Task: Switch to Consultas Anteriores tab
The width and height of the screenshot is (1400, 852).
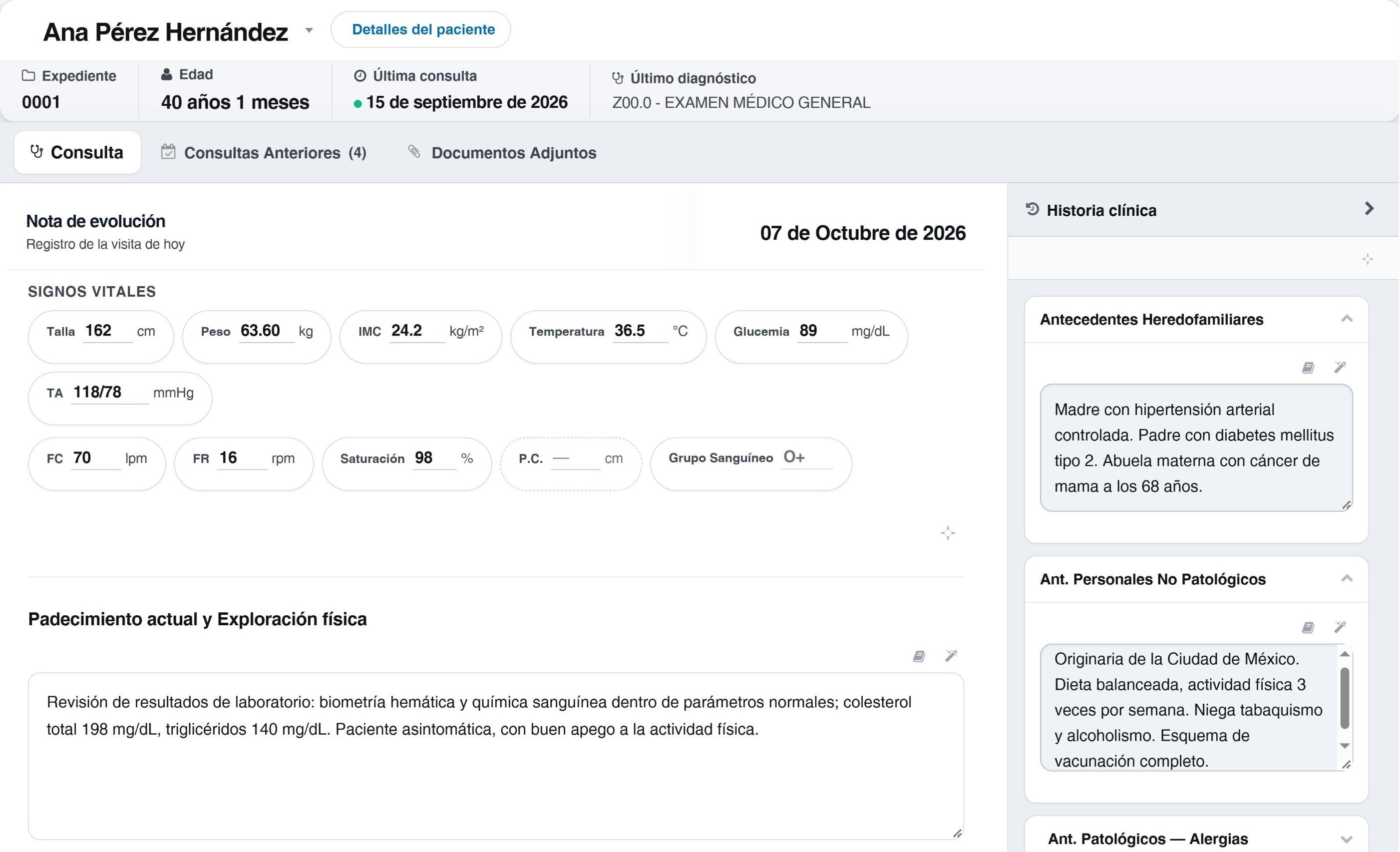Action: (264, 152)
